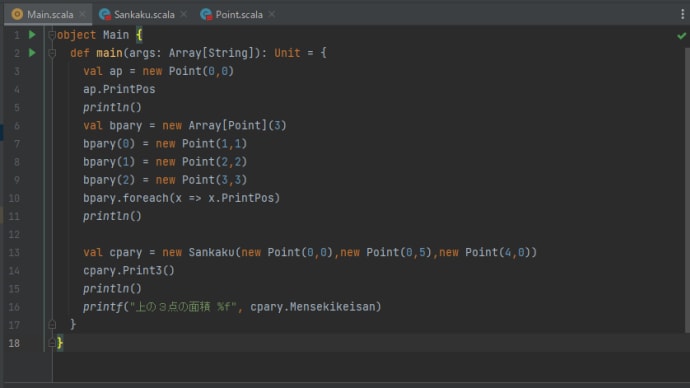Click 'Unit' return type on line 2
The width and height of the screenshot is (690, 388).
pos(287,53)
